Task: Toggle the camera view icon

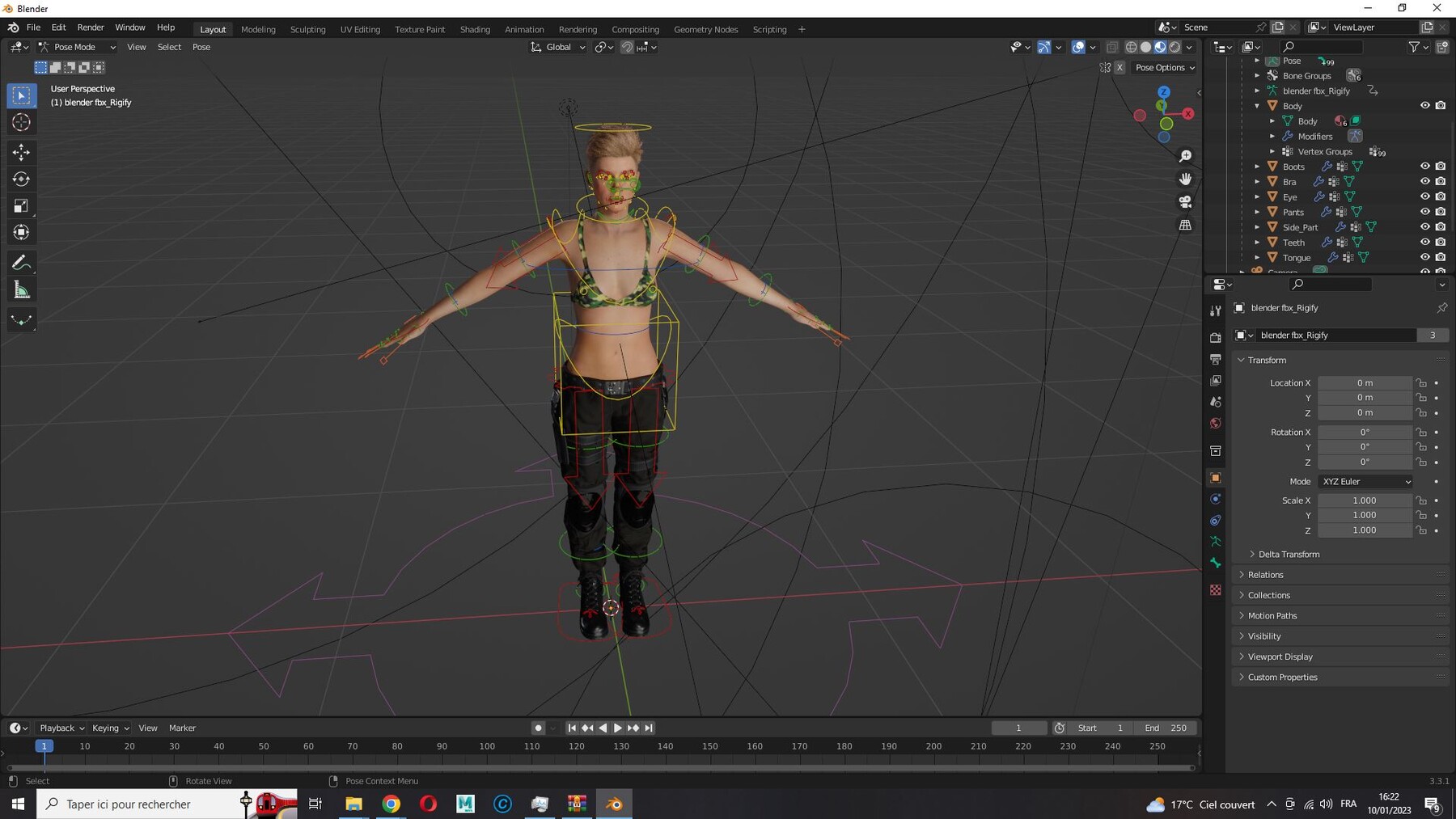Action: click(1185, 202)
